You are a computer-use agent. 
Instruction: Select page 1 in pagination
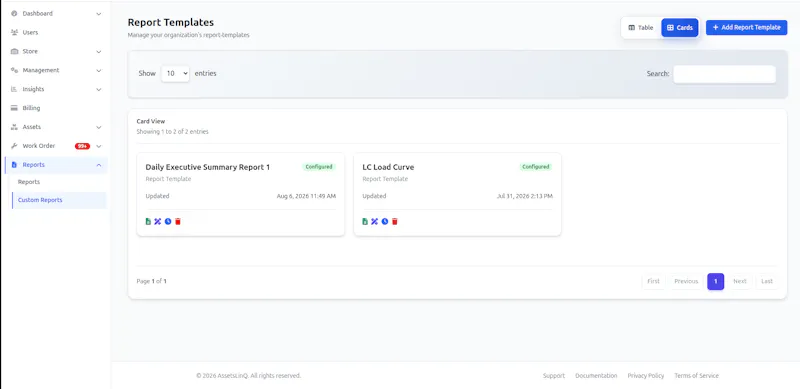tap(715, 281)
